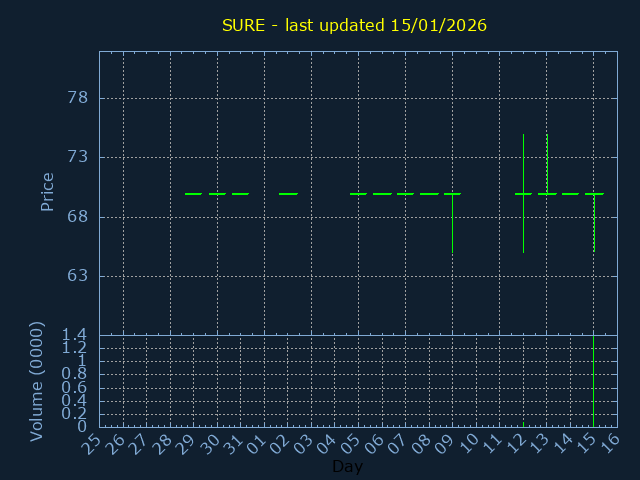This screenshot has height=480, width=640.
Task: Click the green lower wick on day 09
Action: pos(452,225)
